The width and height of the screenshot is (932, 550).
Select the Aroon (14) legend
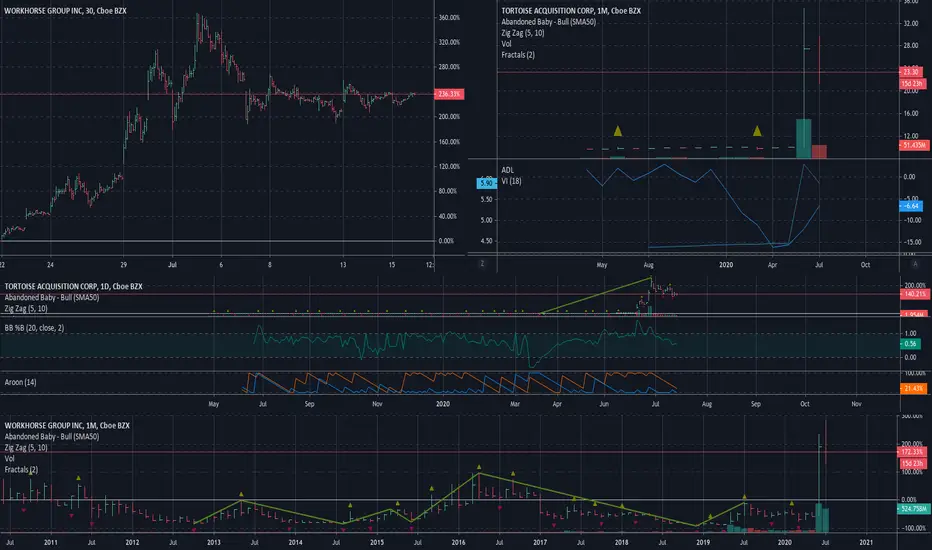coord(20,382)
